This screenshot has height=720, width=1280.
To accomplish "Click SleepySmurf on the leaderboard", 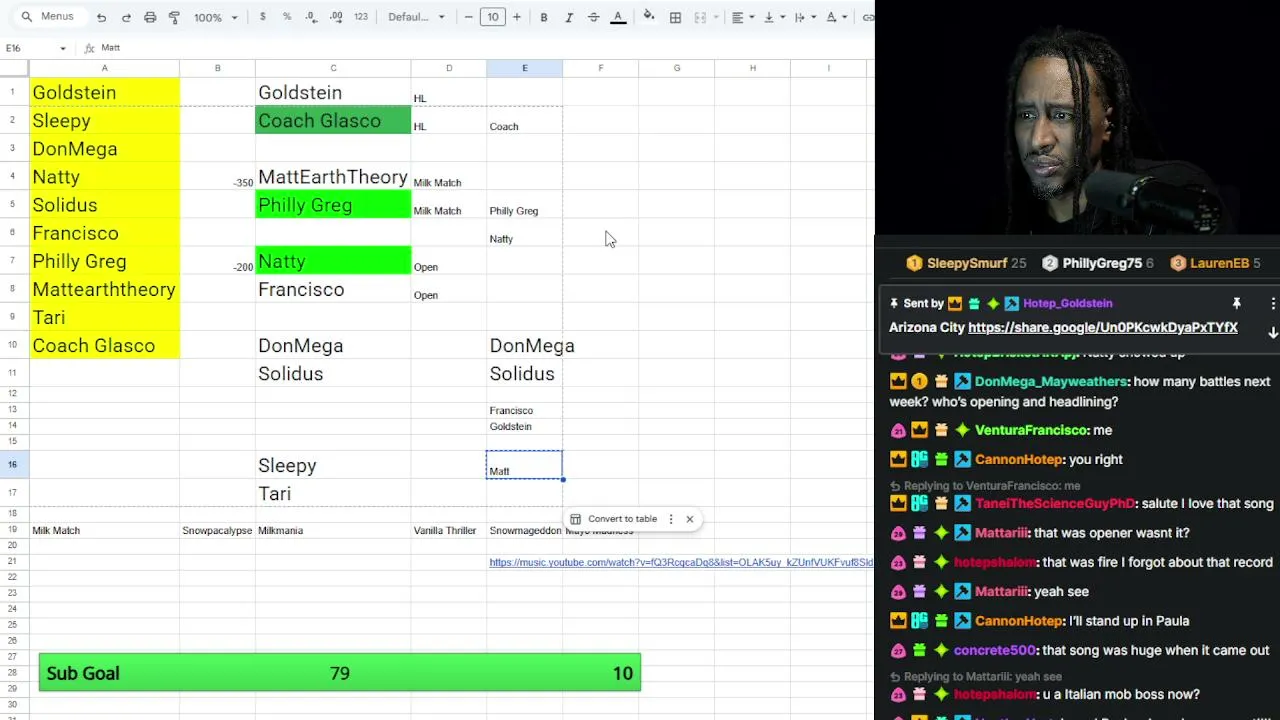I will pos(967,263).
